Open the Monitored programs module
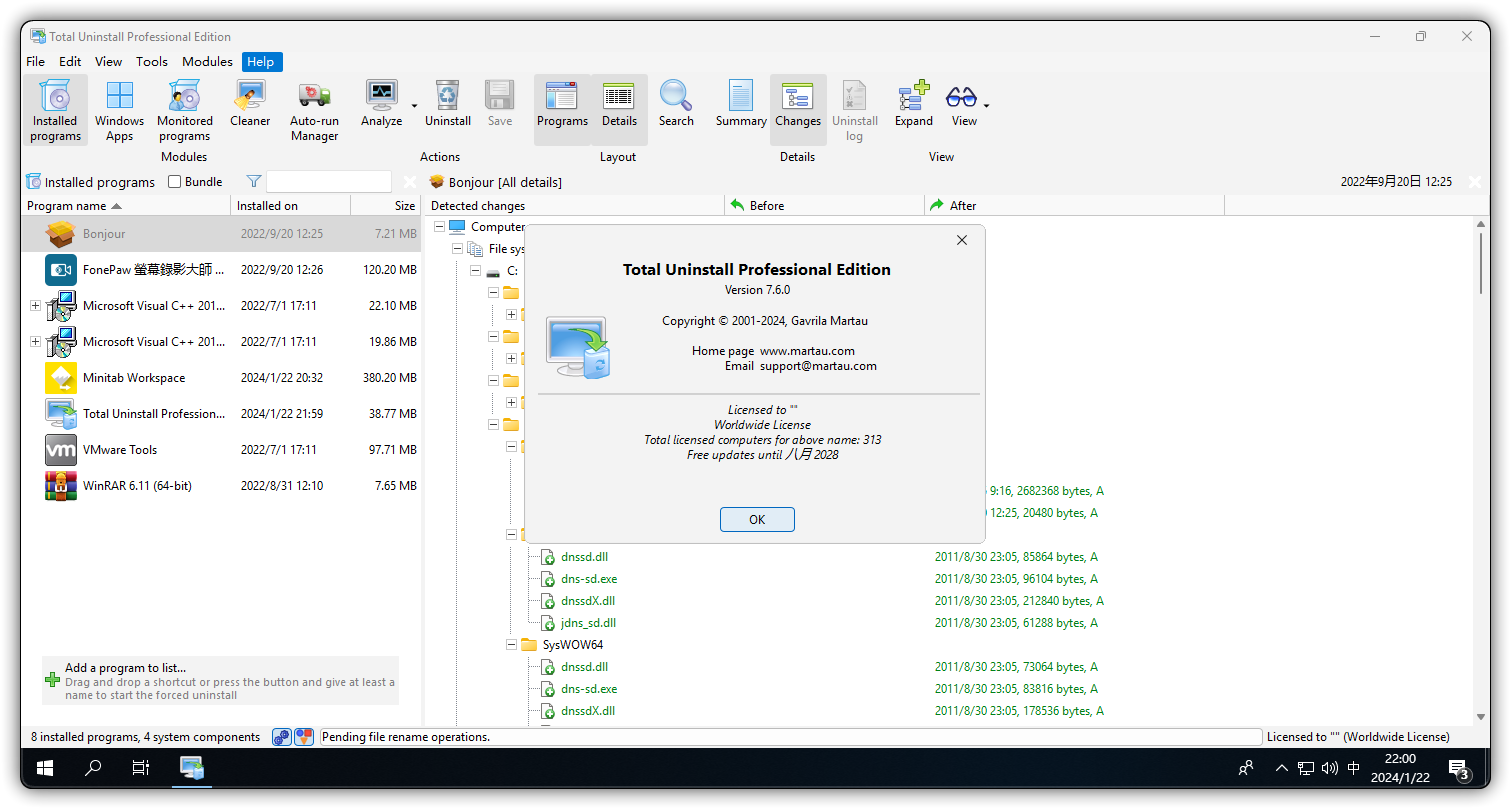This screenshot has height=809, width=1511. click(x=184, y=110)
